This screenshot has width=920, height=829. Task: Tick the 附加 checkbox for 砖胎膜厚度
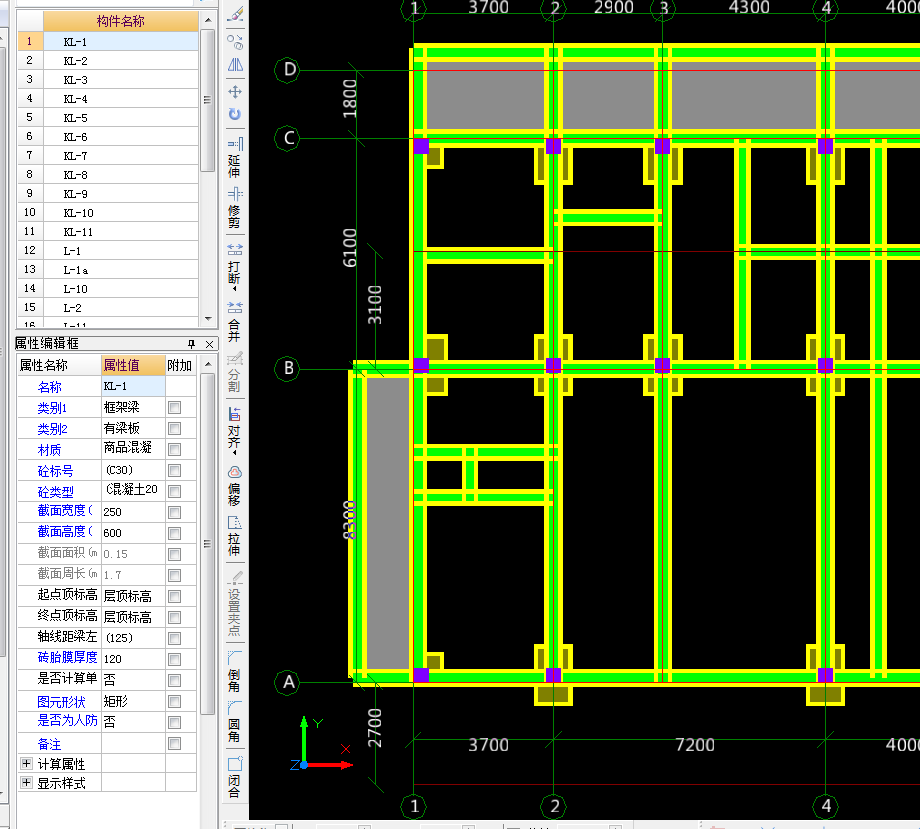tap(174, 659)
